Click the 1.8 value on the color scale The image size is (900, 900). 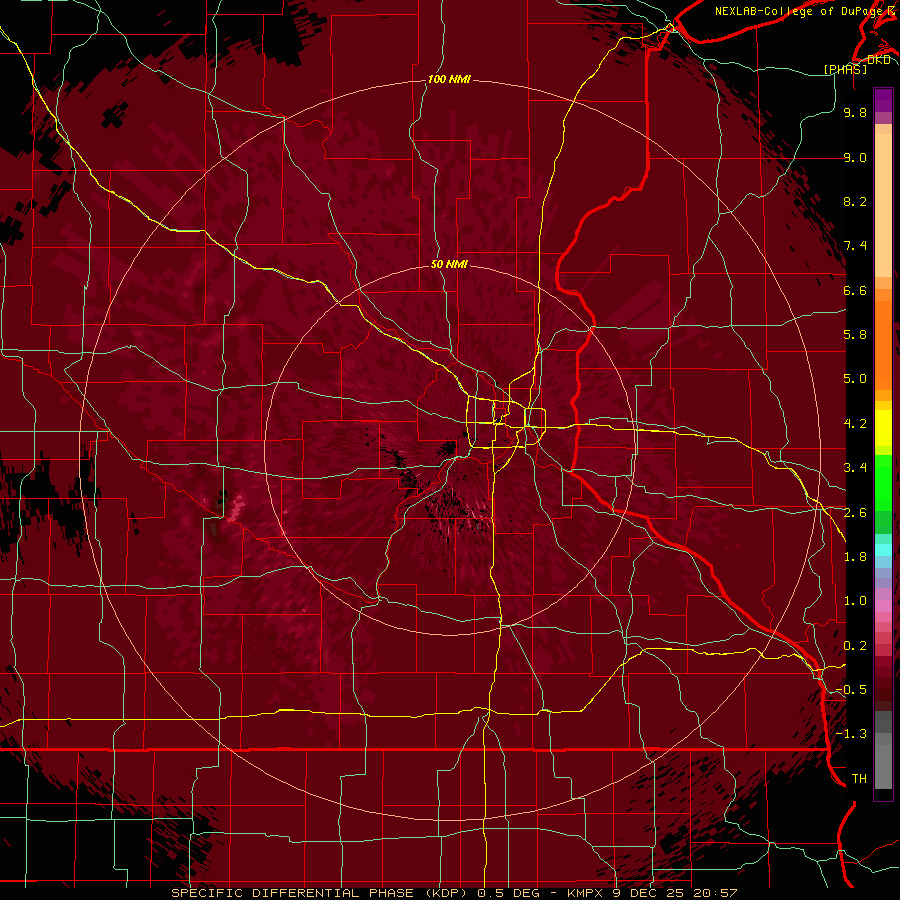[x=855, y=557]
